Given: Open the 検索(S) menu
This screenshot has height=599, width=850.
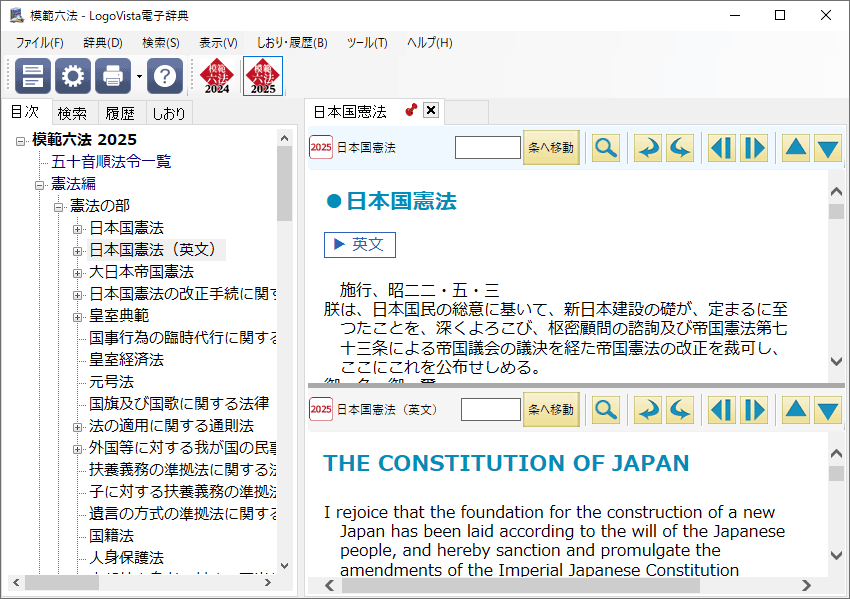Looking at the screenshot, I should [x=160, y=43].
